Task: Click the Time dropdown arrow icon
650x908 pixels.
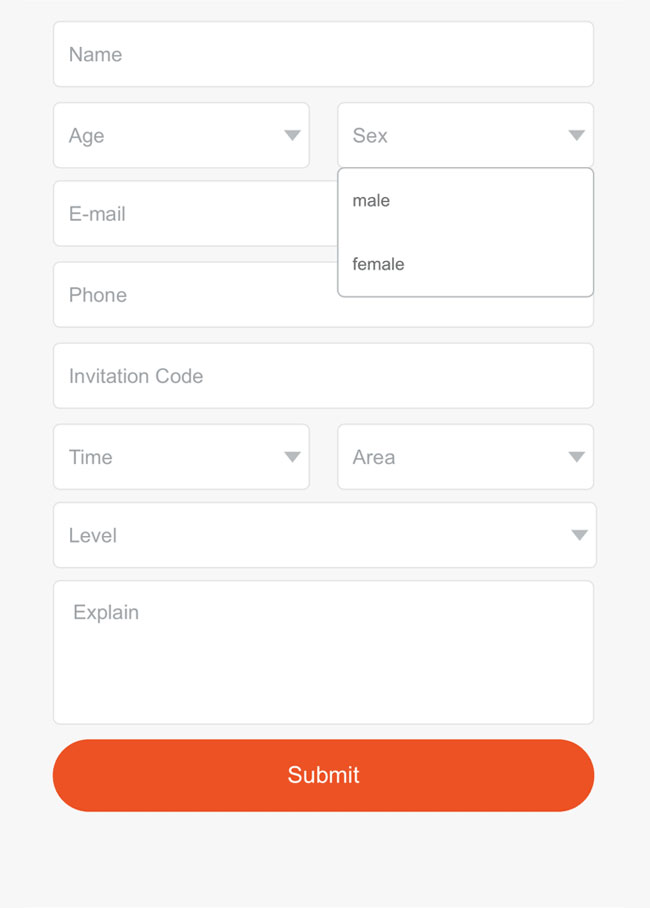Action: [x=292, y=457]
